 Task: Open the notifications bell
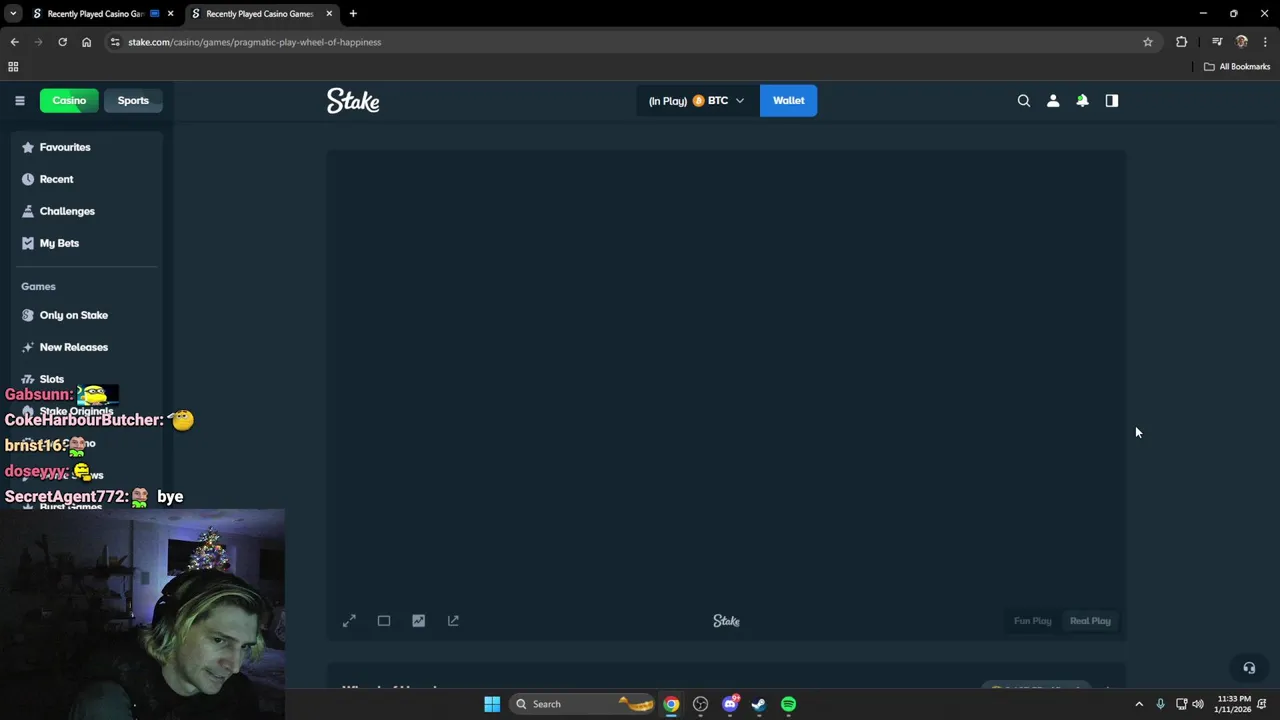1082,100
